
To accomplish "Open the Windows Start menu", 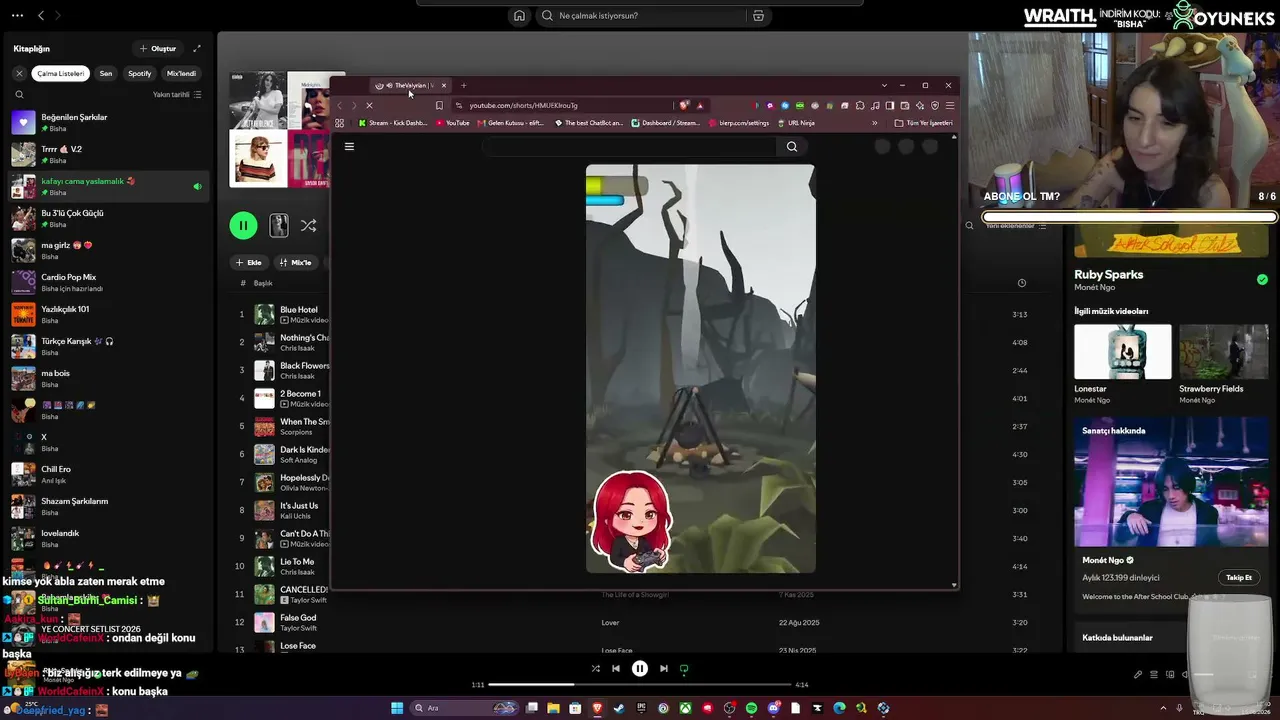I will 397,708.
